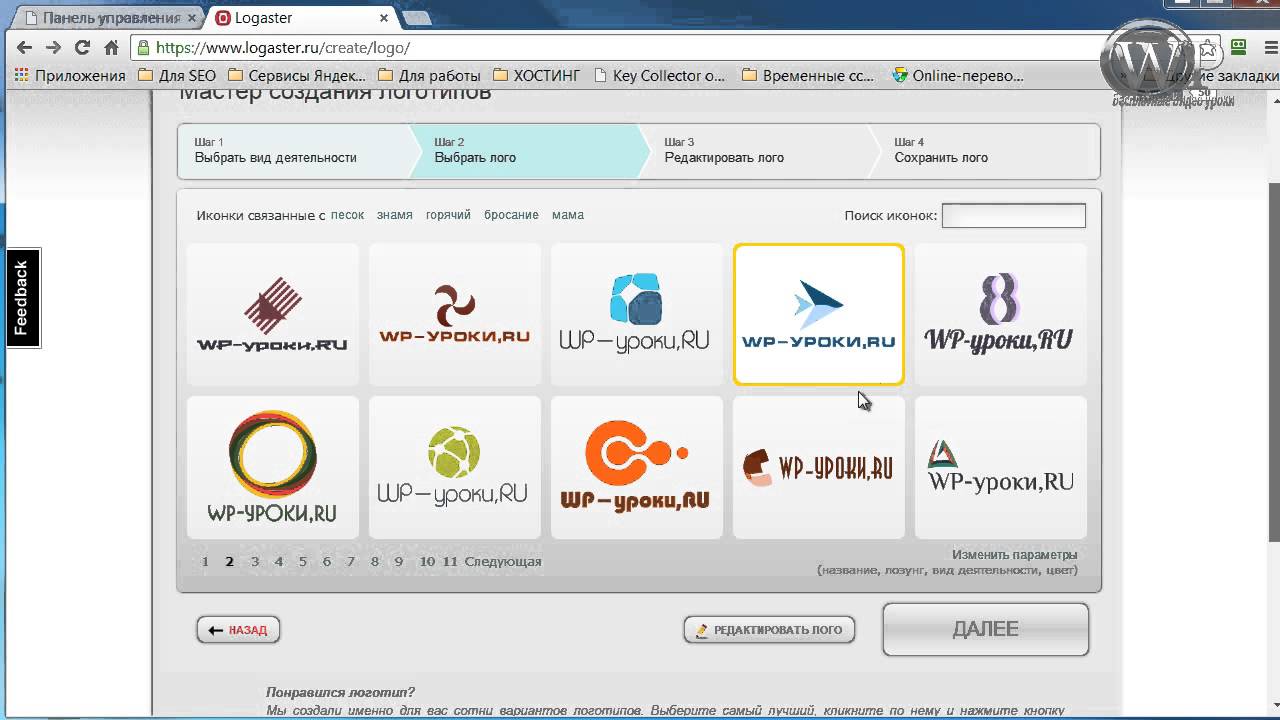Click the НАЗАД back button

238,630
